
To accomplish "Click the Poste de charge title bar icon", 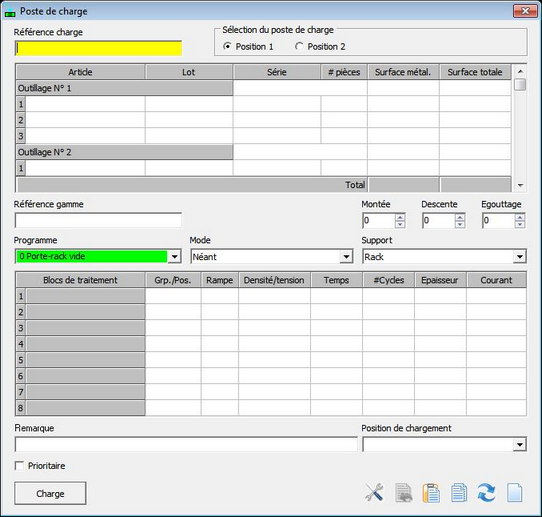I will pyautogui.click(x=10, y=12).
